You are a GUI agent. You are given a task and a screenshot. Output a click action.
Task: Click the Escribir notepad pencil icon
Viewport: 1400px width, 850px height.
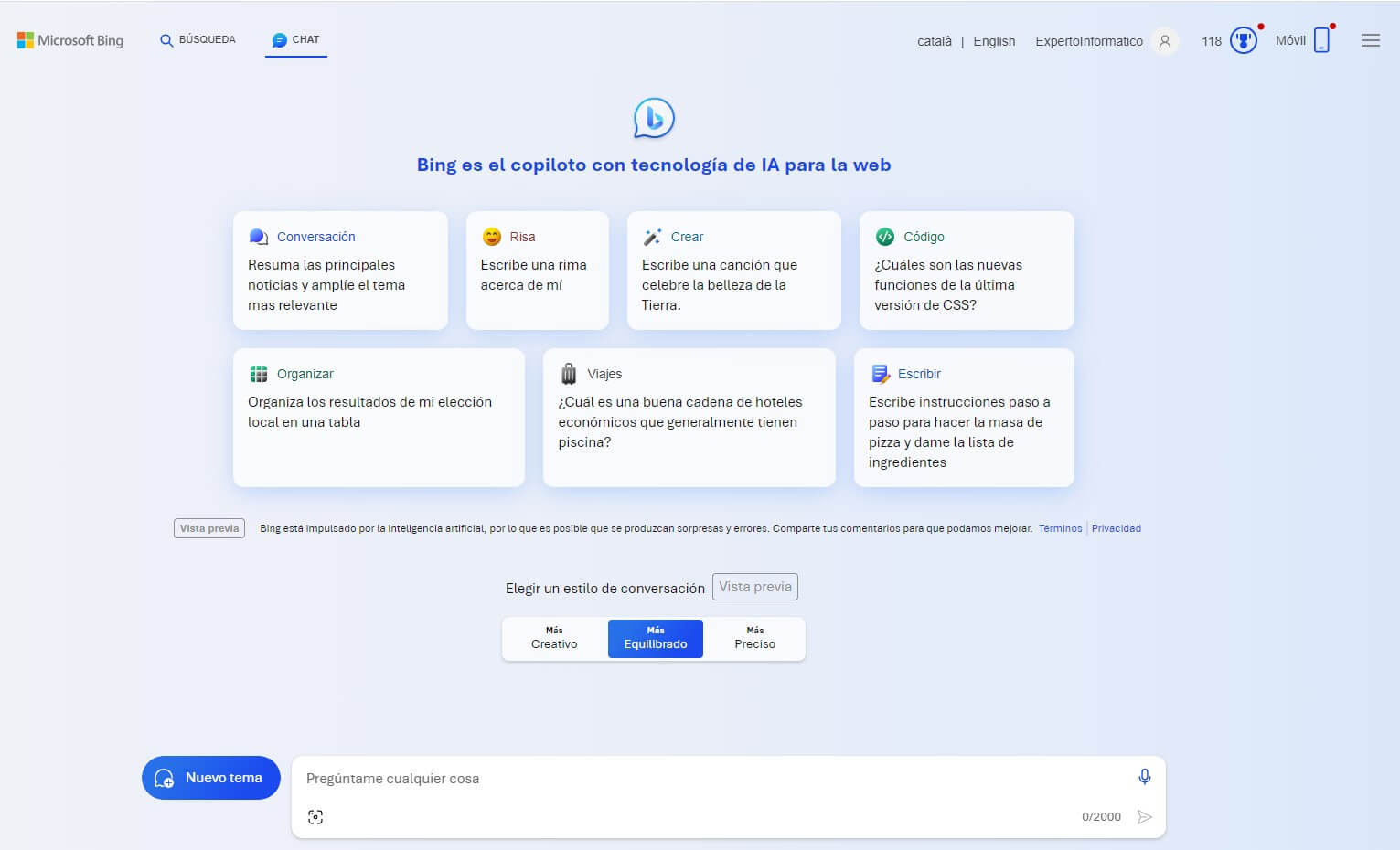(x=881, y=374)
